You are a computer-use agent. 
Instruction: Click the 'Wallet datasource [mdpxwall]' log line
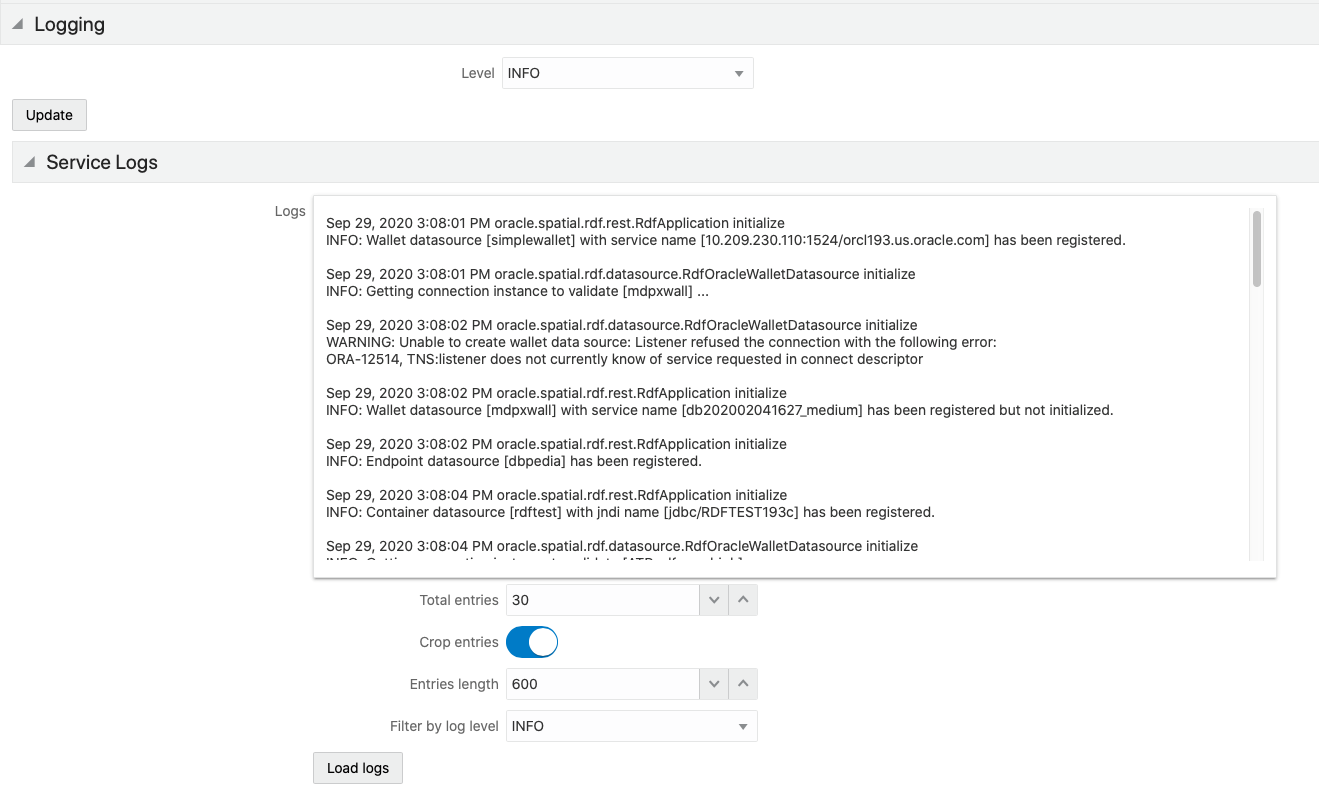click(x=720, y=410)
